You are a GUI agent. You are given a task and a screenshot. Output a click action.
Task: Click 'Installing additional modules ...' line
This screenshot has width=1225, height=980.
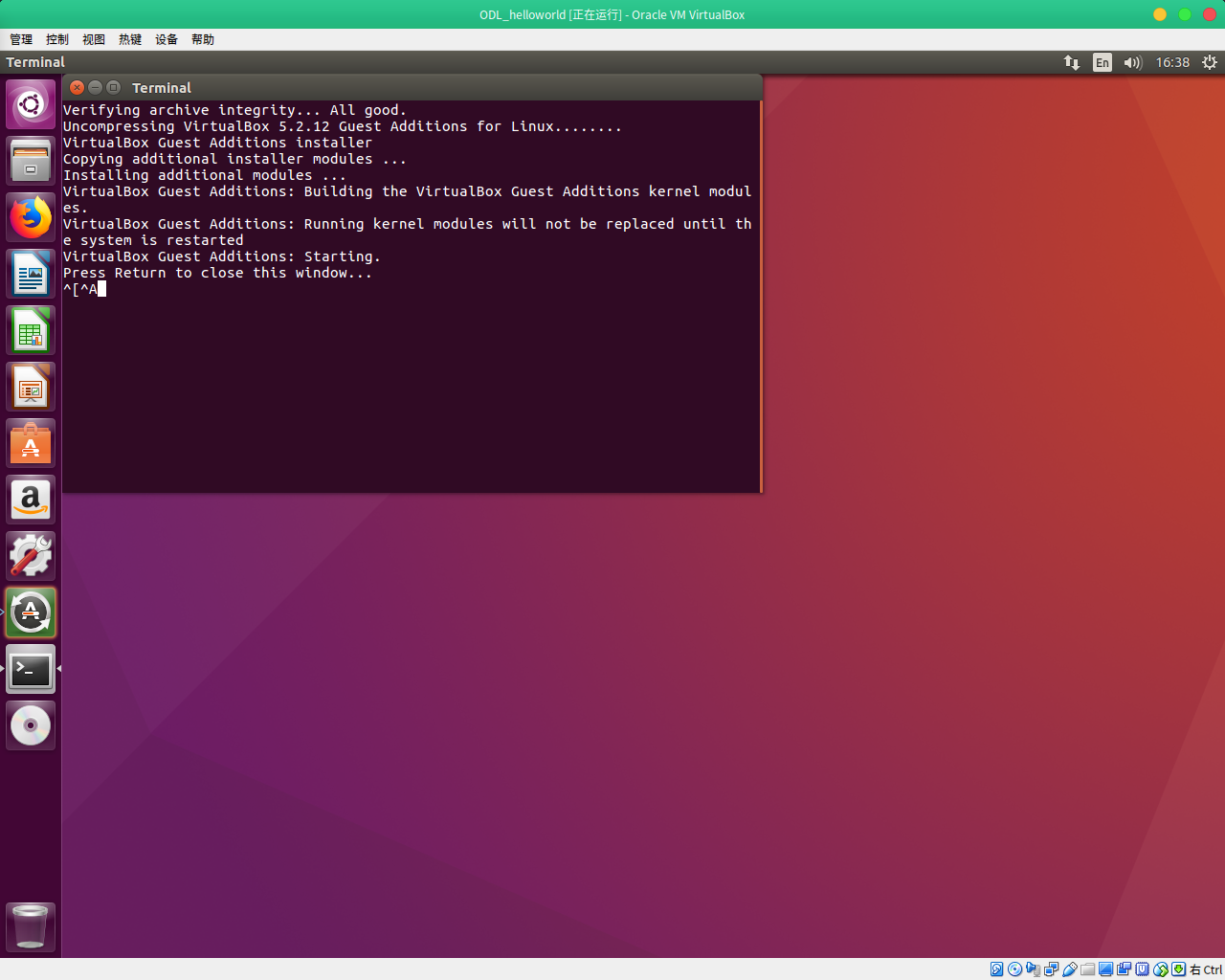205,175
